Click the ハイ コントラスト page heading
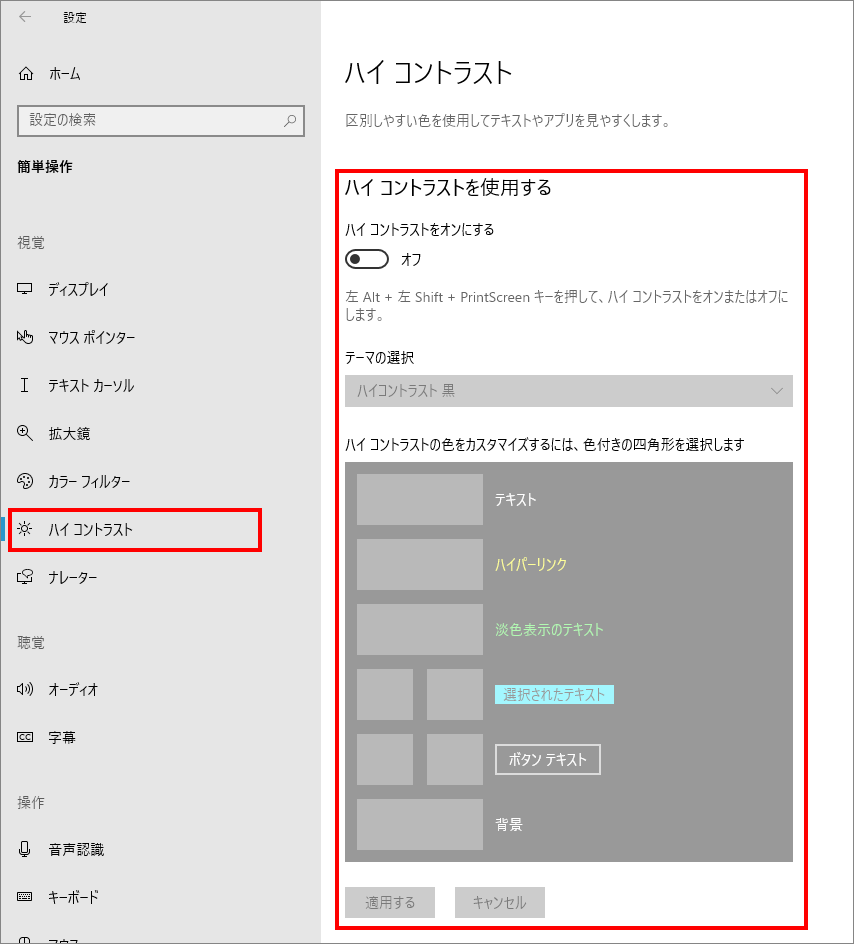This screenshot has width=854, height=944. pos(428,73)
